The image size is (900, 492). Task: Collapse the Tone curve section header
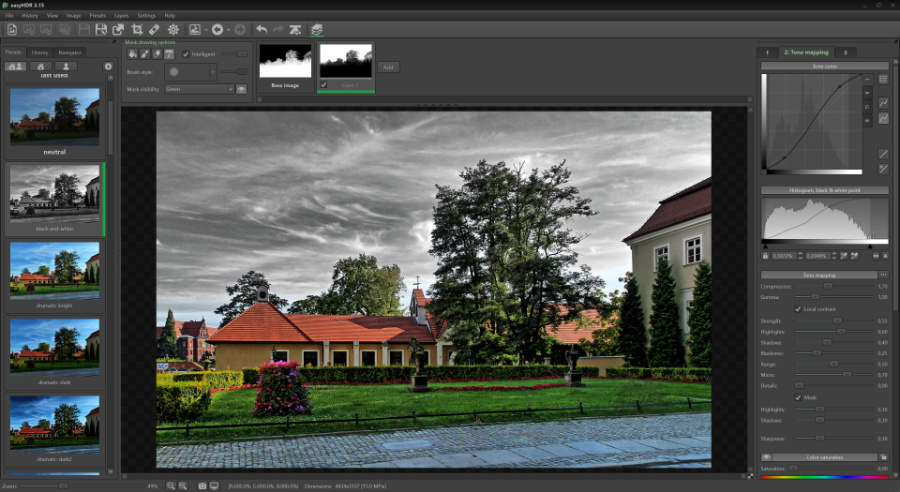pyautogui.click(x=825, y=66)
